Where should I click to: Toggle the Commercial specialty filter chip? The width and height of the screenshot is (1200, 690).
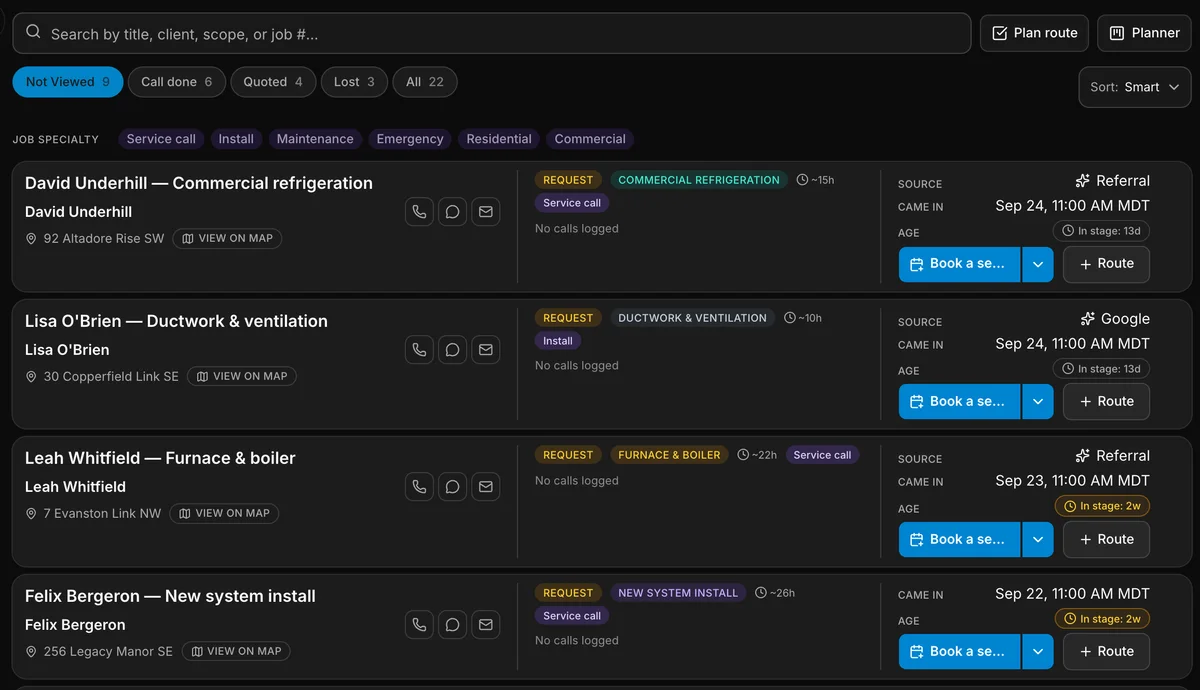(590, 139)
